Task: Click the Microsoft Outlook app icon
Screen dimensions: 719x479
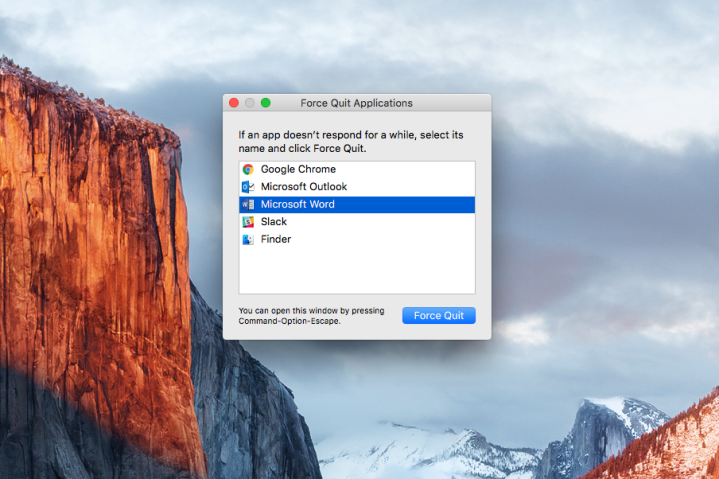Action: tap(248, 187)
